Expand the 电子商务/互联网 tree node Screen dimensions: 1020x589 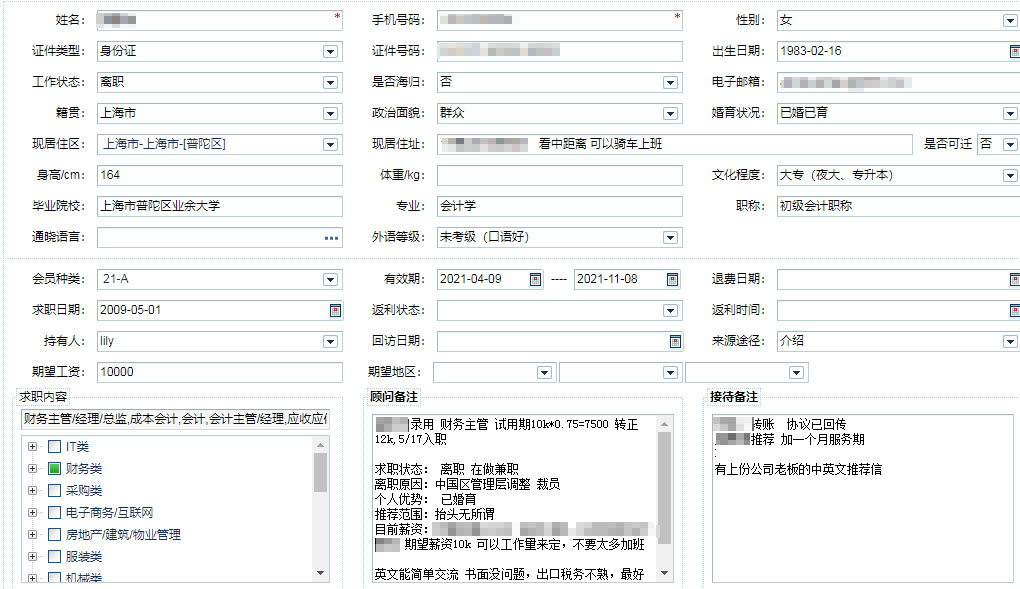(x=33, y=513)
